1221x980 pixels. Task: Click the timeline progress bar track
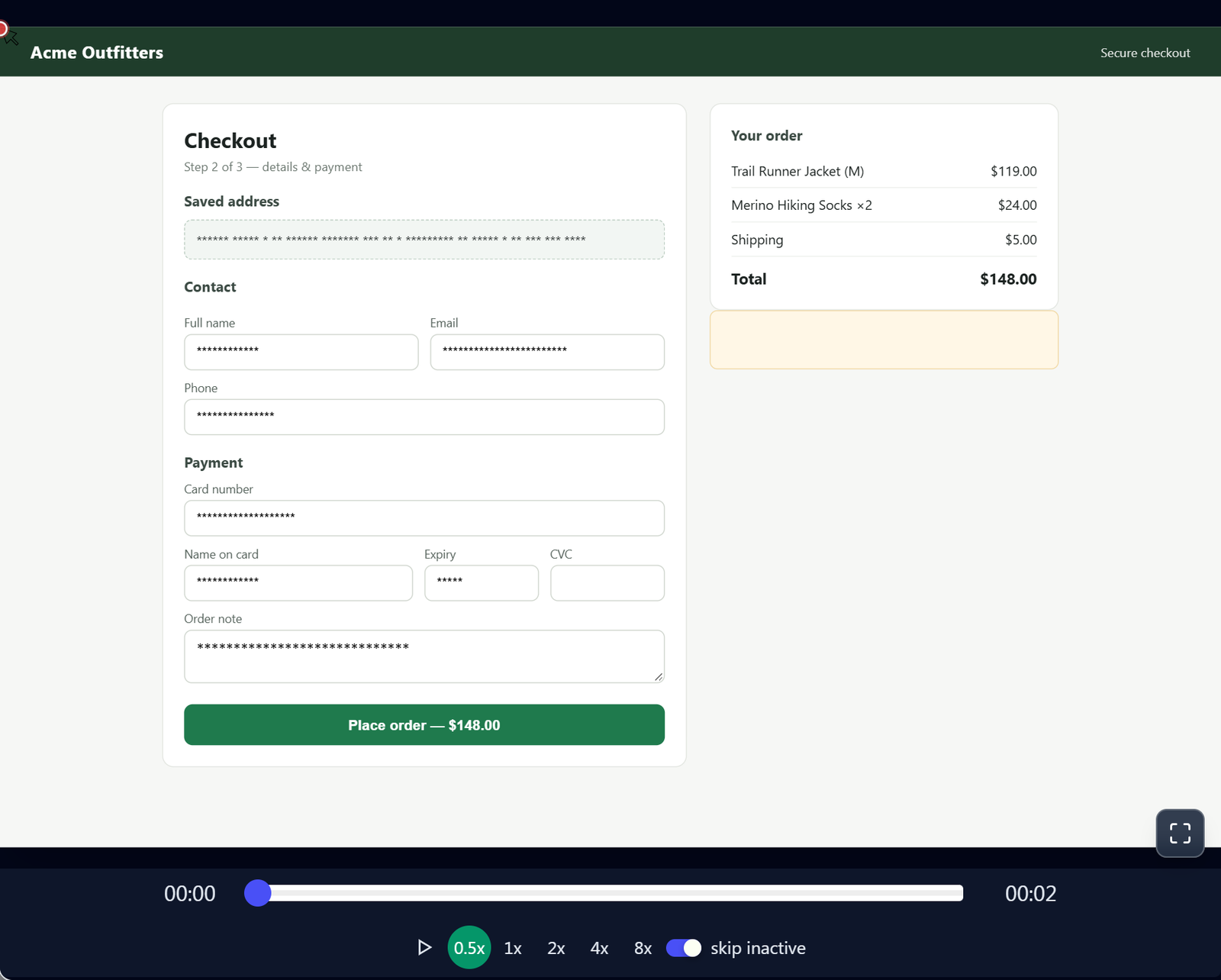click(x=604, y=893)
